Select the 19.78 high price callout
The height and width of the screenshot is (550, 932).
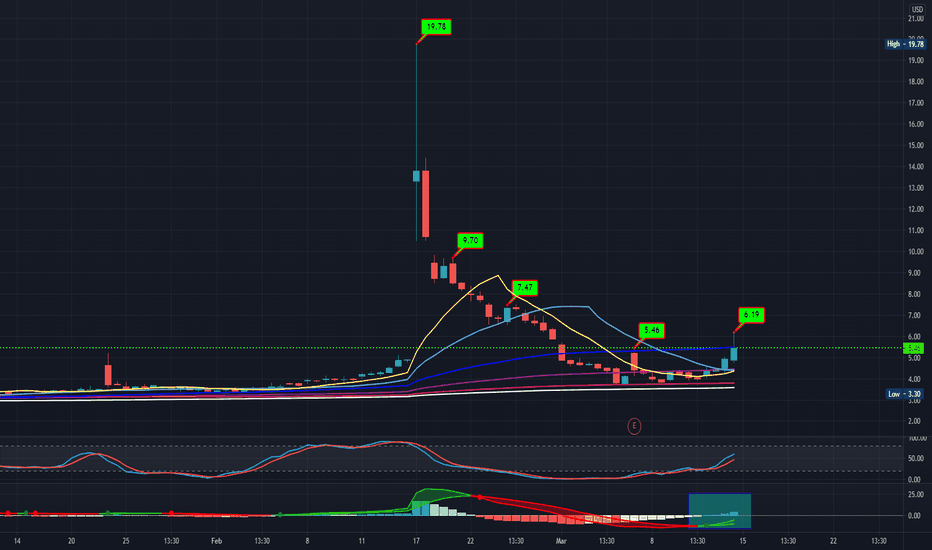(436, 27)
